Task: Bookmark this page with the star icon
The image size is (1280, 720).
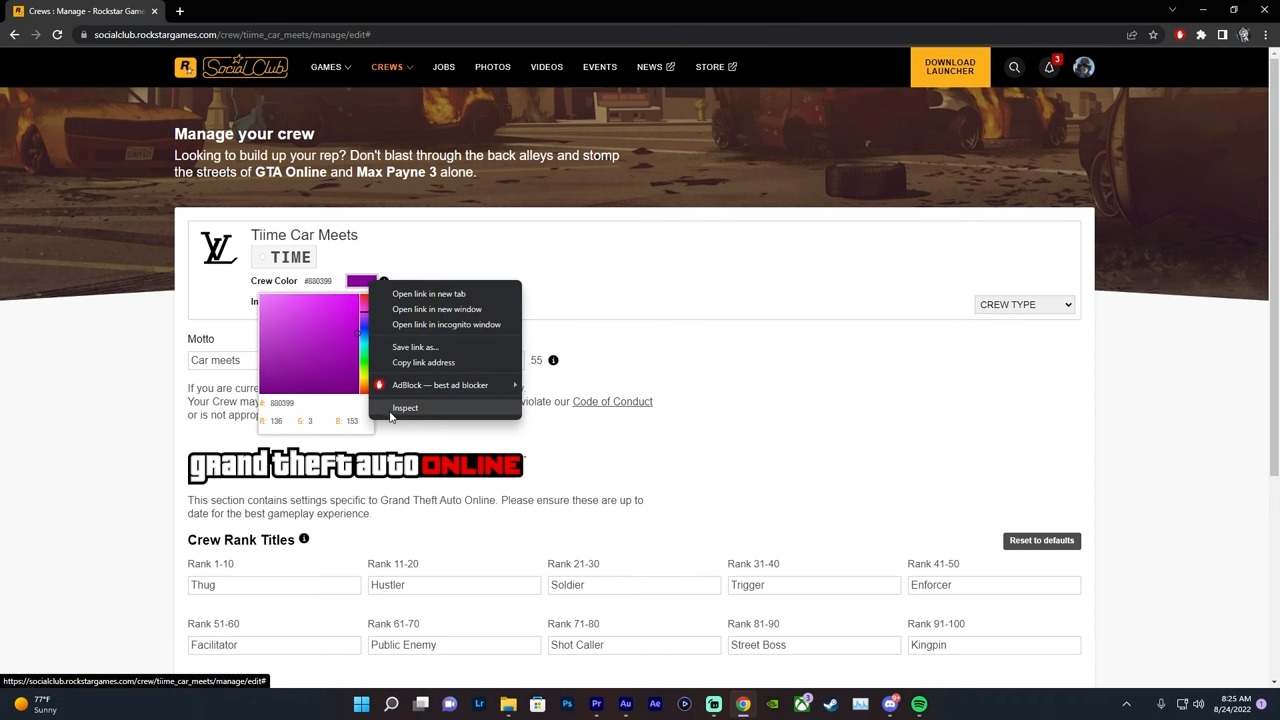Action: [1153, 35]
